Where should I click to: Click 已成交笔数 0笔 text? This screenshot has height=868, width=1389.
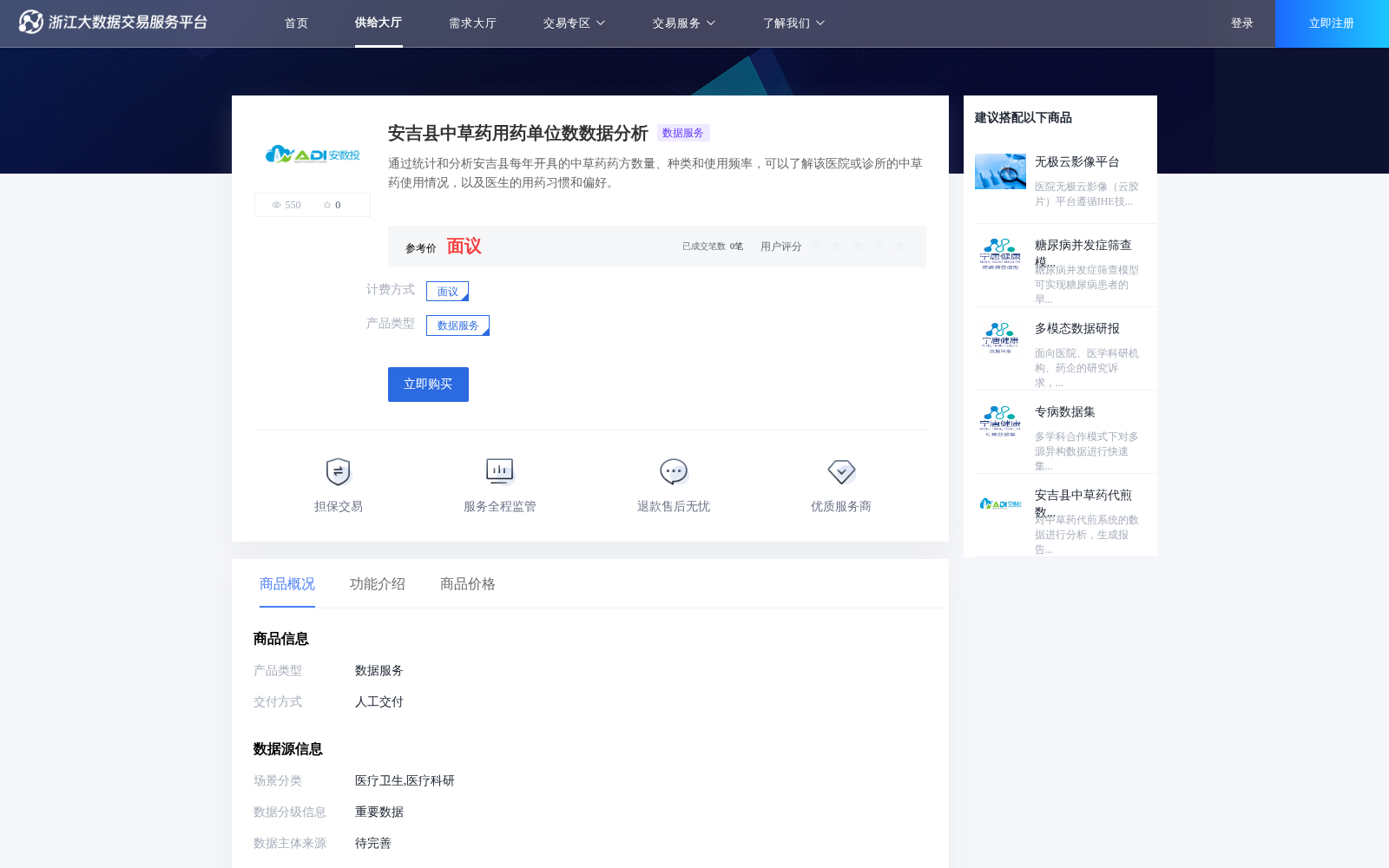(713, 247)
